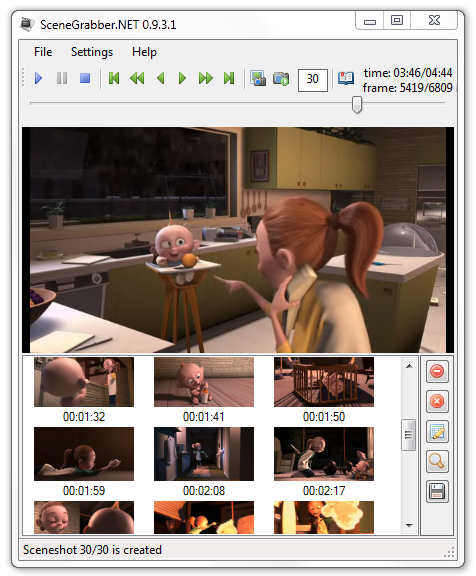The height and width of the screenshot is (576, 476).
Task: Click the sceneshot count field showing 30
Action: [313, 80]
